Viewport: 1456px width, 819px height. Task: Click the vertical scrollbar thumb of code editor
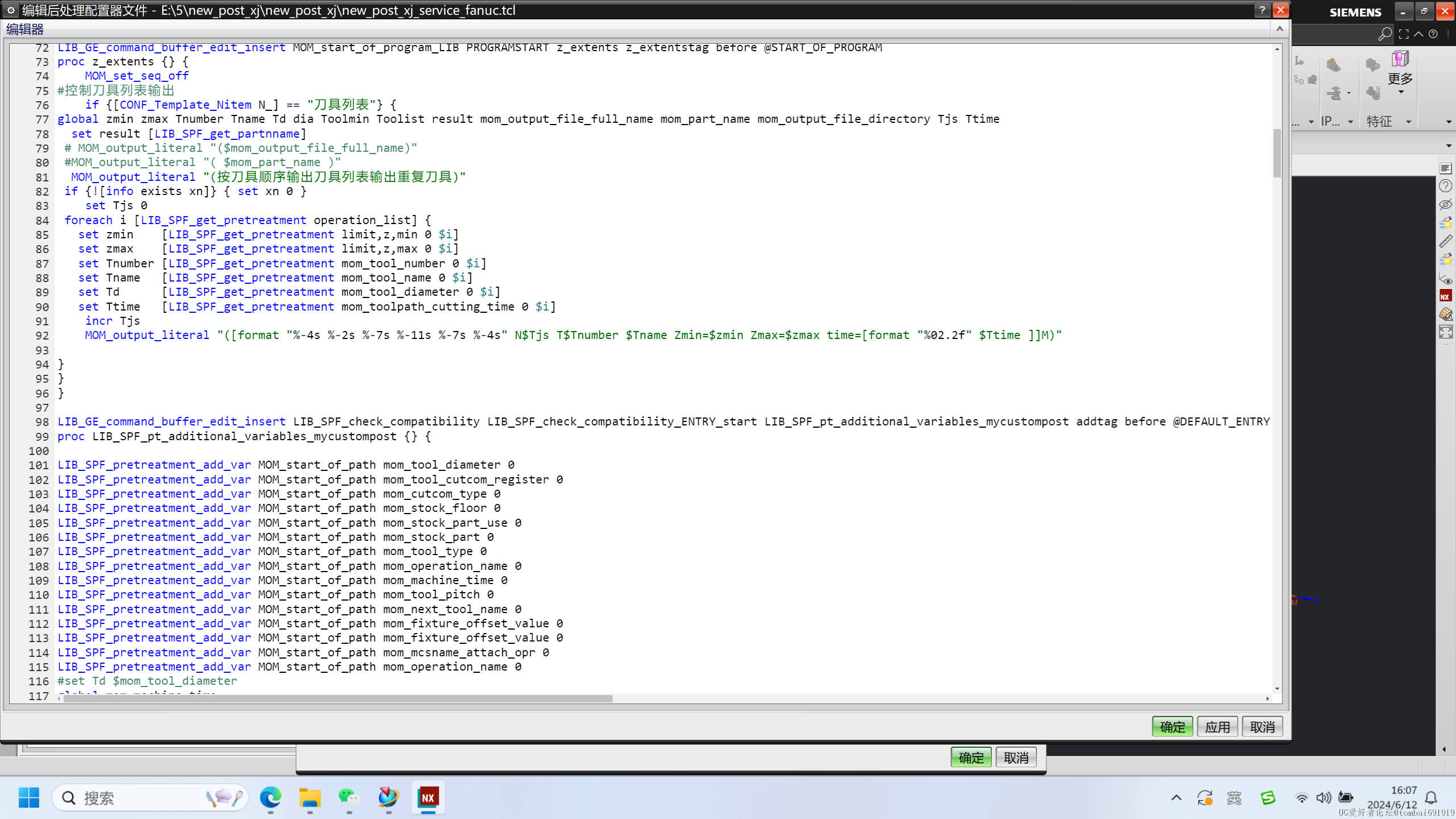click(1277, 153)
